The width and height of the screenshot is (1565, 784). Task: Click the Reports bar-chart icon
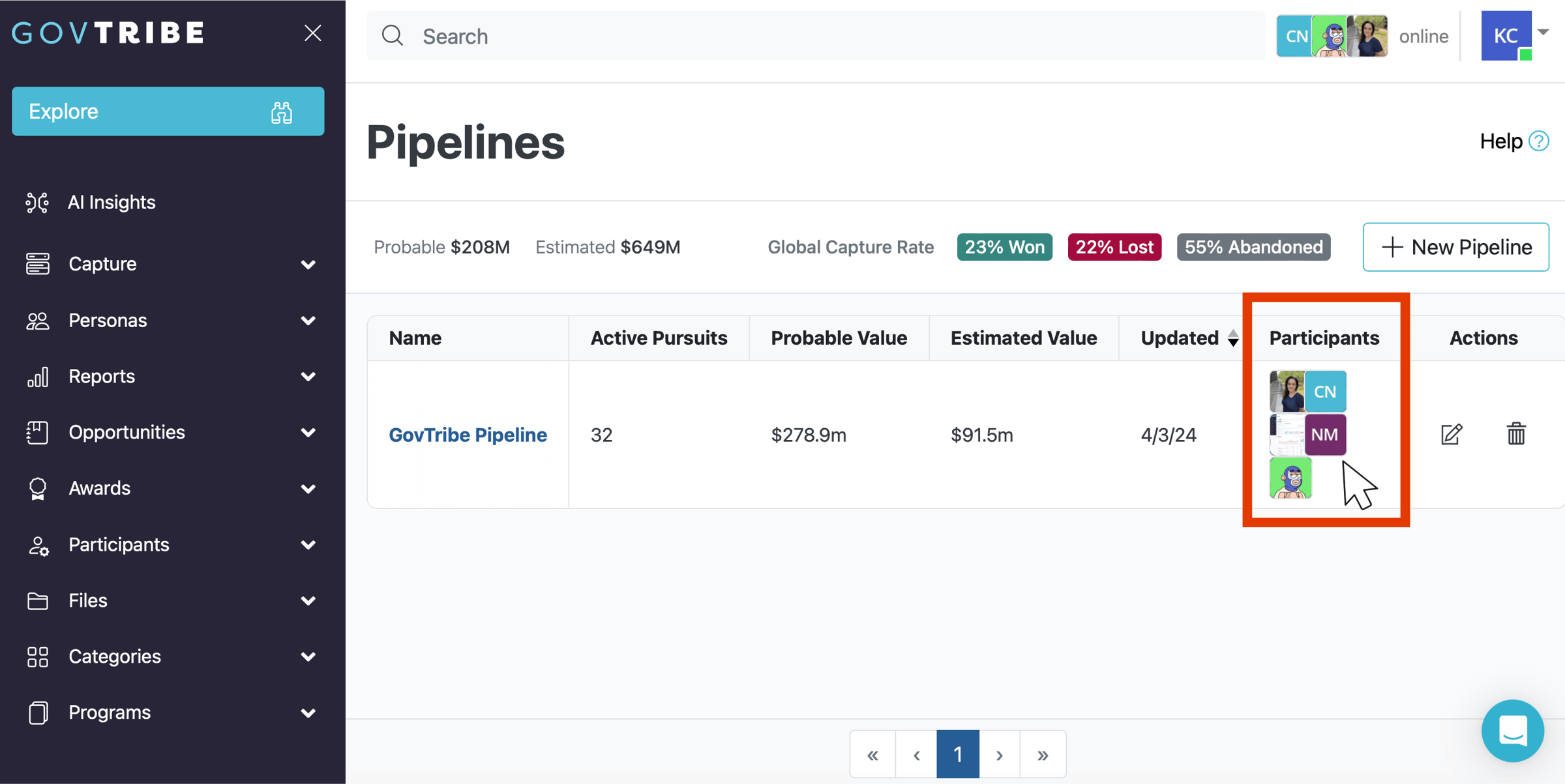pyautogui.click(x=37, y=376)
